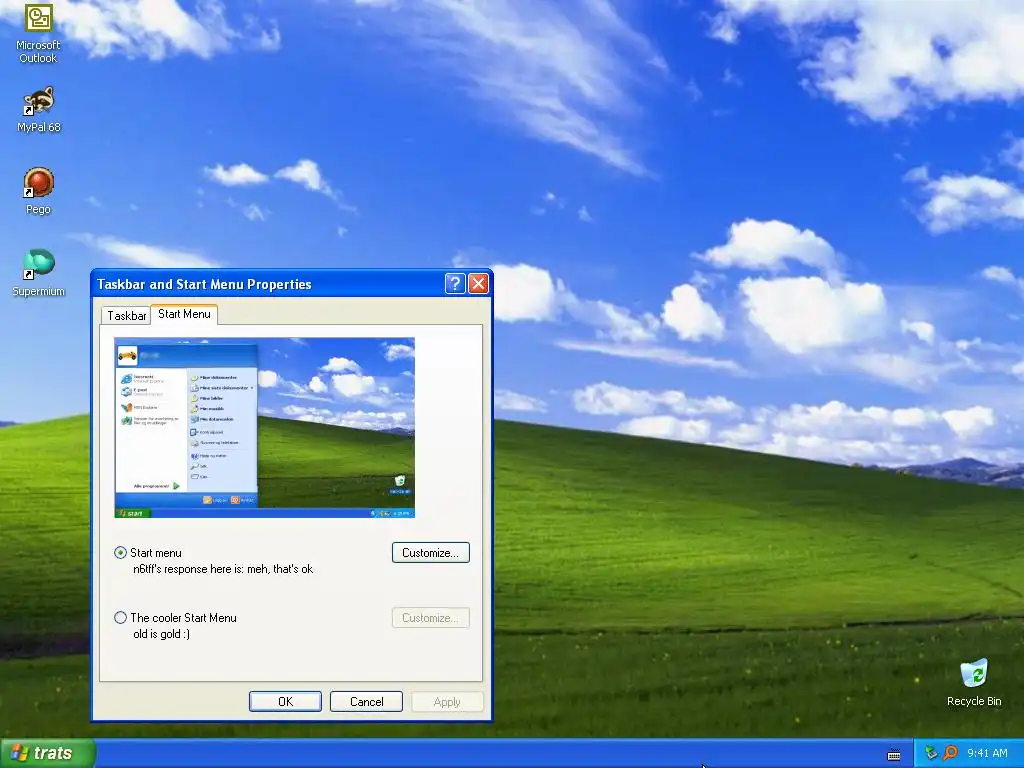The width and height of the screenshot is (1024, 768).
Task: Select the MyPal 68 desktop shortcut
Action: [x=39, y=110]
